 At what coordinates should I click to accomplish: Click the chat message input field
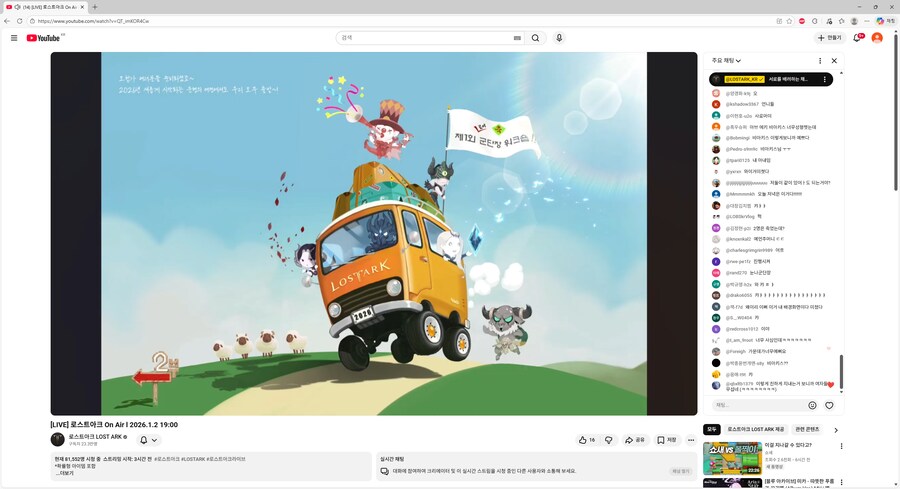[759, 405]
